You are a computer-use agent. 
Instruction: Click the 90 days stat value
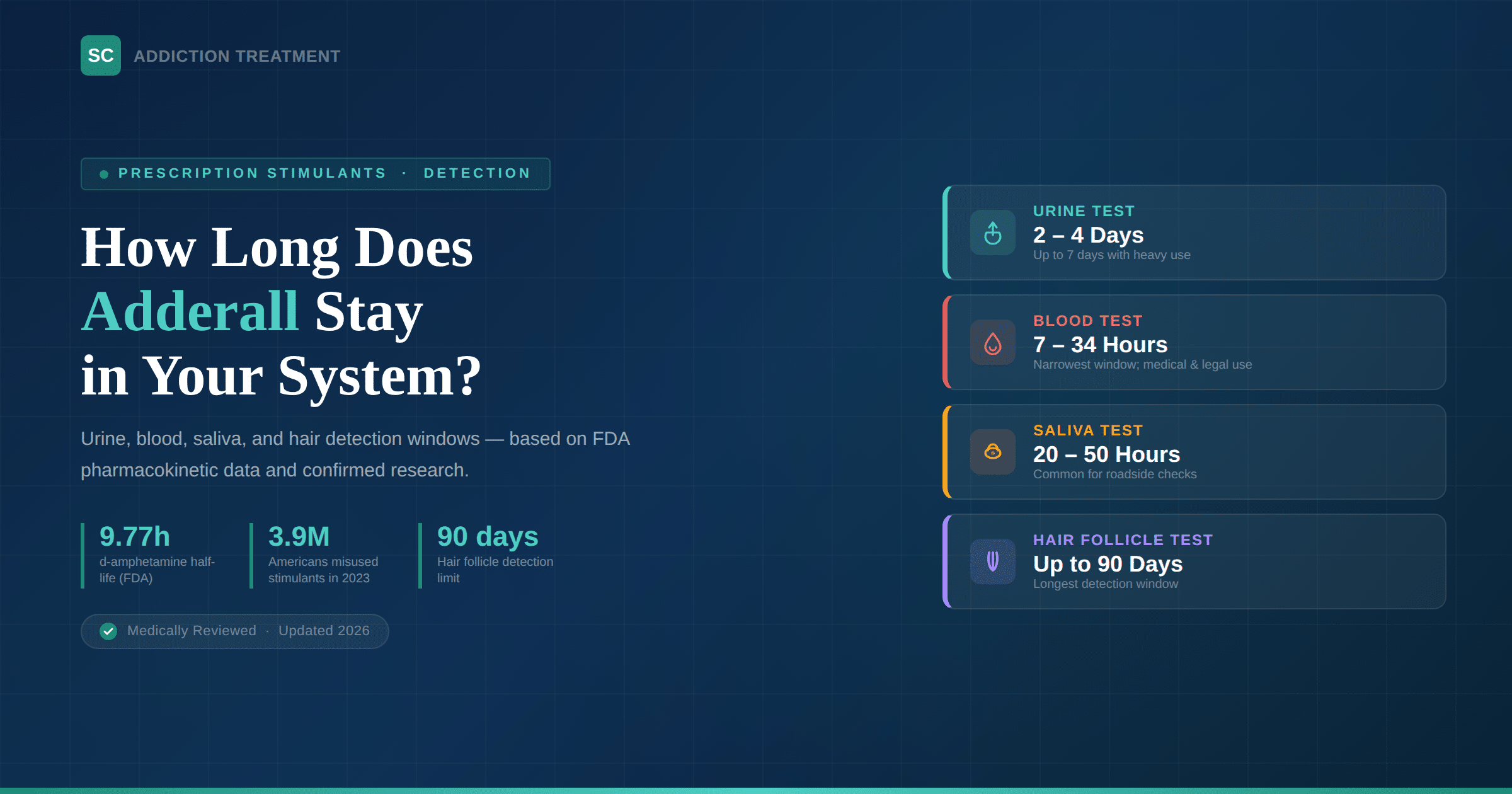[488, 536]
